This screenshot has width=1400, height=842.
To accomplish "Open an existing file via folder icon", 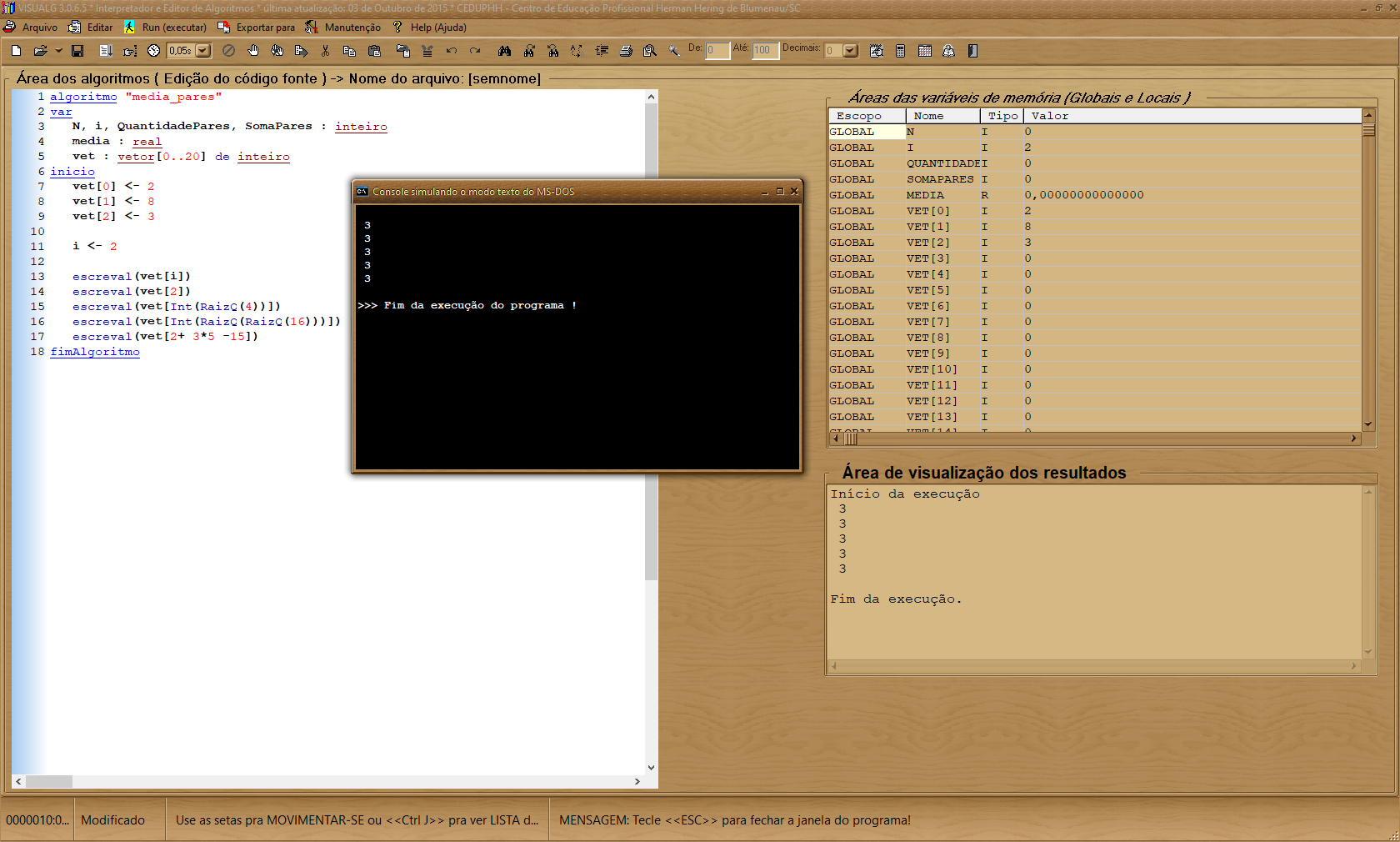I will point(39,51).
